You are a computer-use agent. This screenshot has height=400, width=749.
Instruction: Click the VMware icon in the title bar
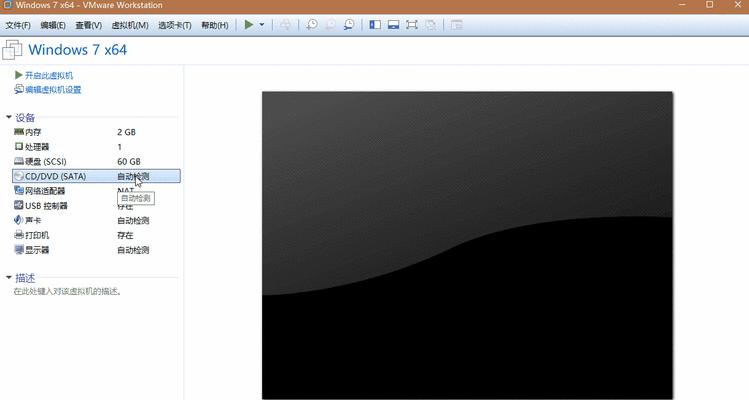[x=7, y=5]
